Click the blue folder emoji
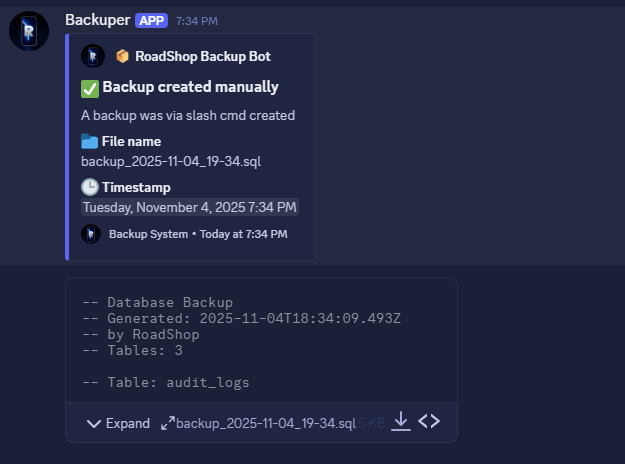The image size is (625, 464). click(89, 142)
